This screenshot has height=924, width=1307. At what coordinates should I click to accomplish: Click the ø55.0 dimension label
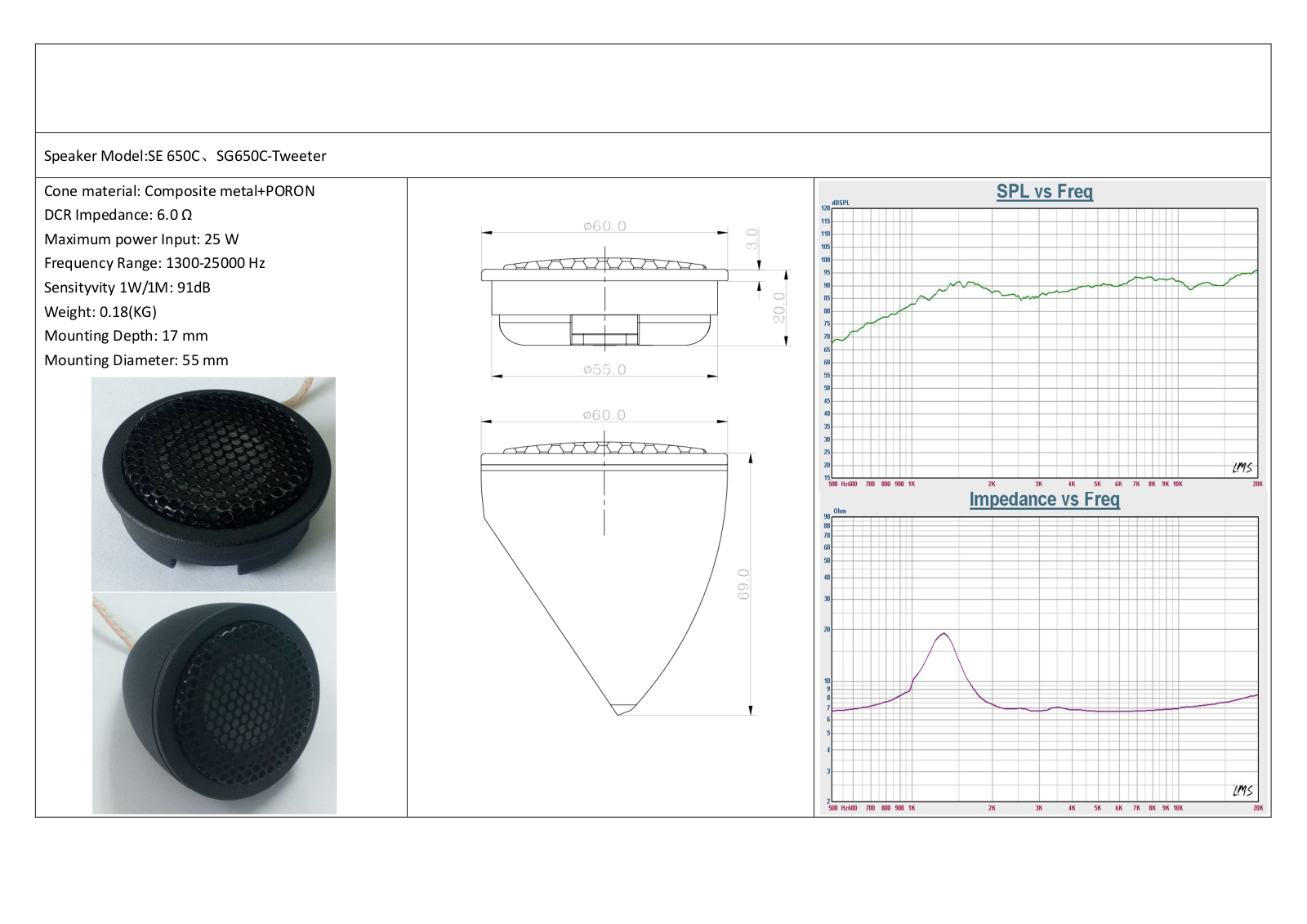pos(604,369)
